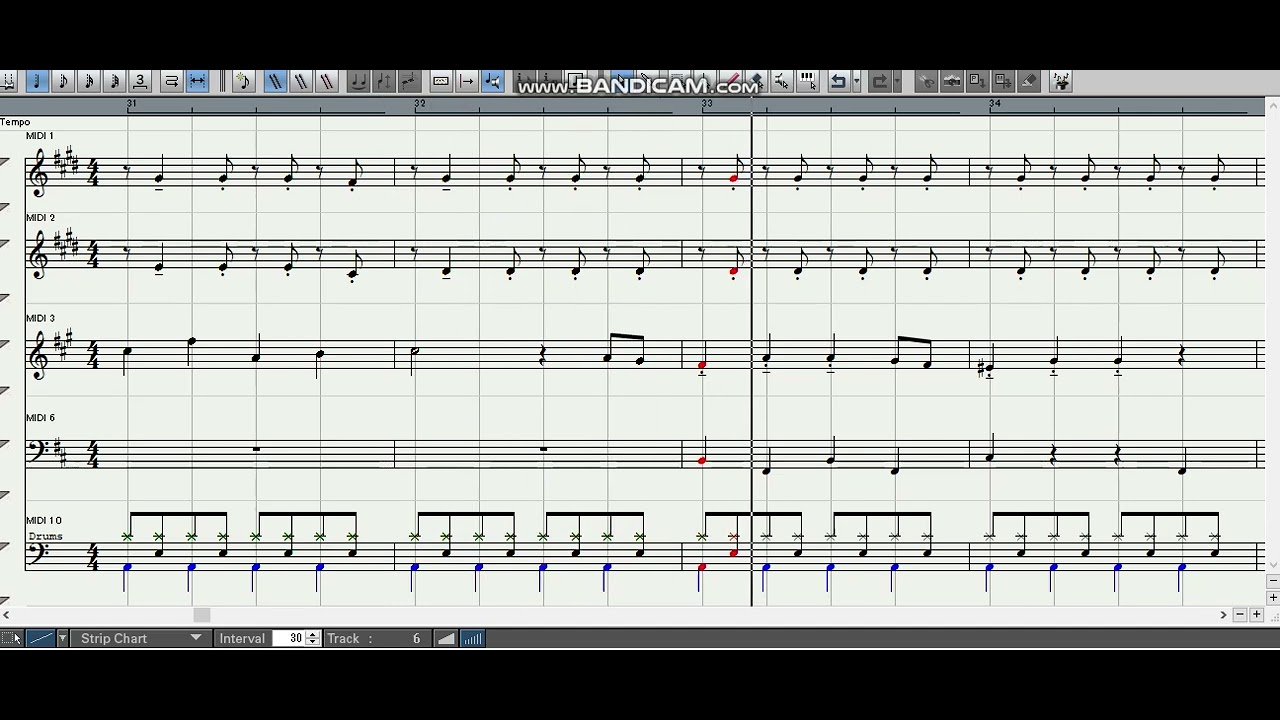1280x720 pixels.
Task: Click the eraser with pointer tool
Action: [x=756, y=81]
